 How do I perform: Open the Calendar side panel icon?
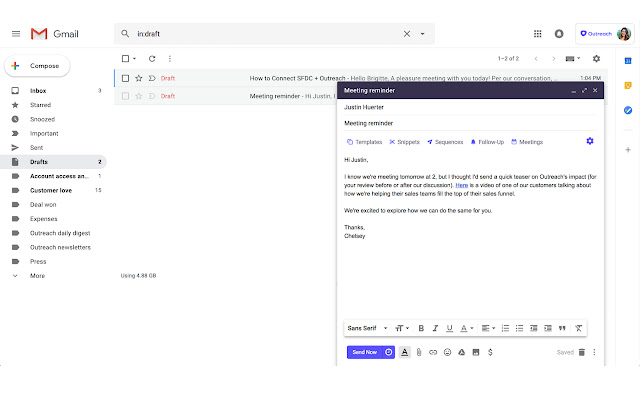click(628, 61)
